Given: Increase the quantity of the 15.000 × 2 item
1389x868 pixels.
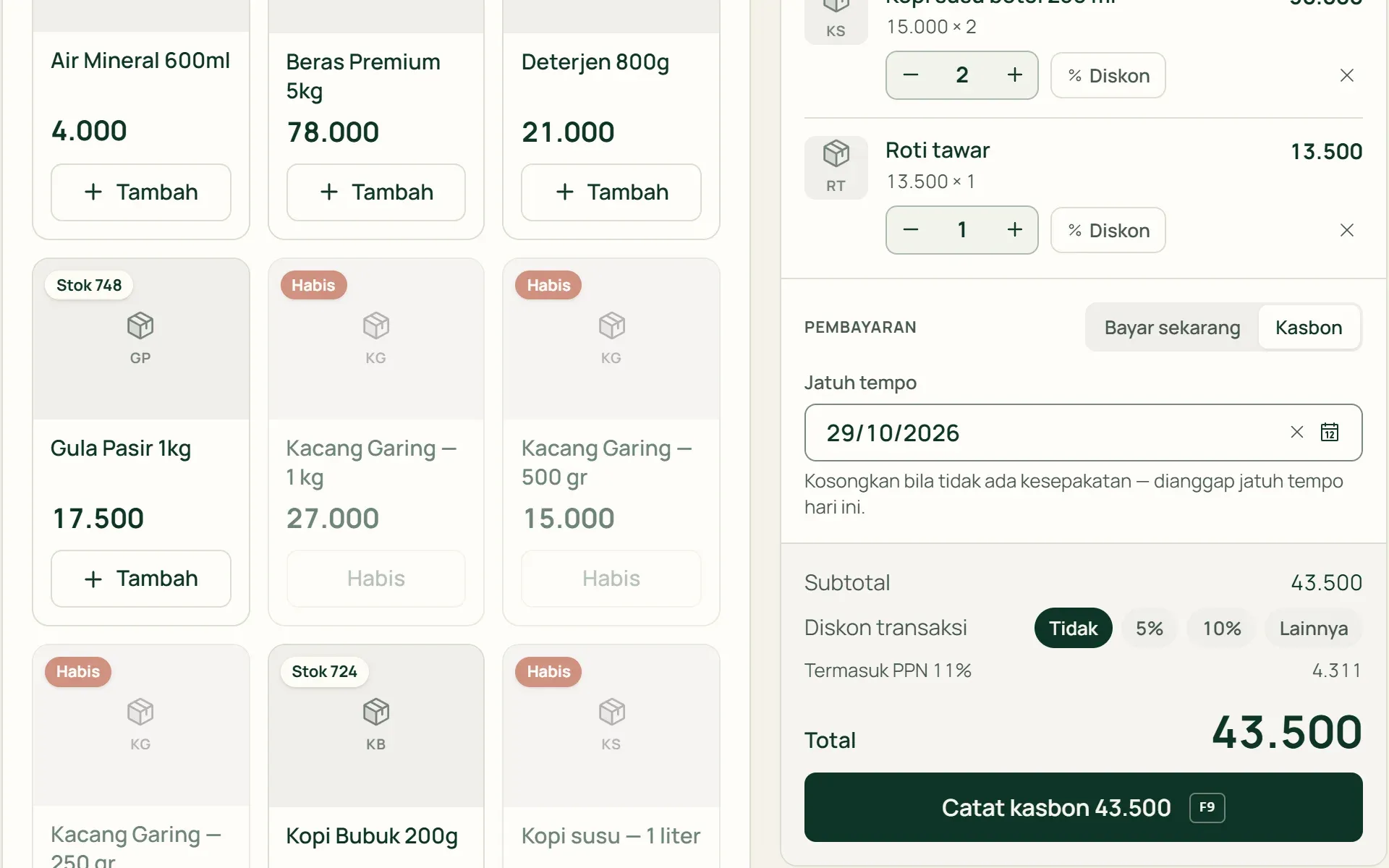Looking at the screenshot, I should 1014,75.
